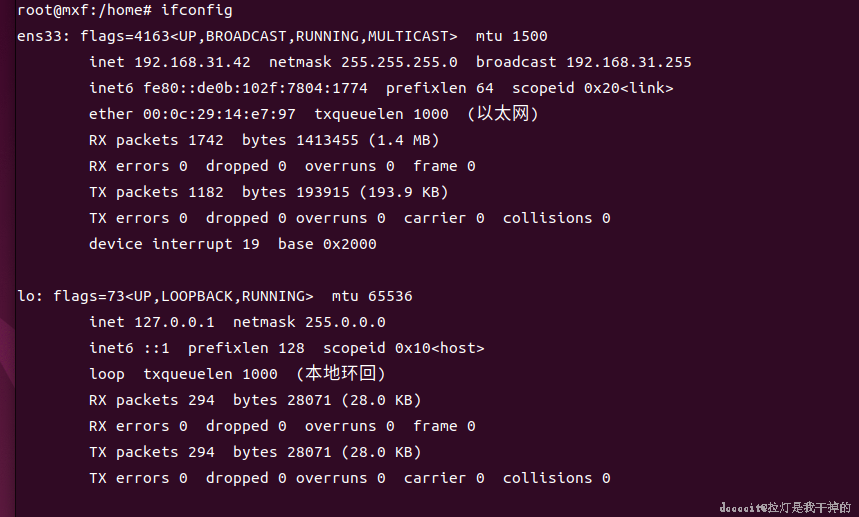Image resolution: width=859 pixels, height=517 pixels.
Task: Click the base 0x2000 value
Action: pos(349,244)
